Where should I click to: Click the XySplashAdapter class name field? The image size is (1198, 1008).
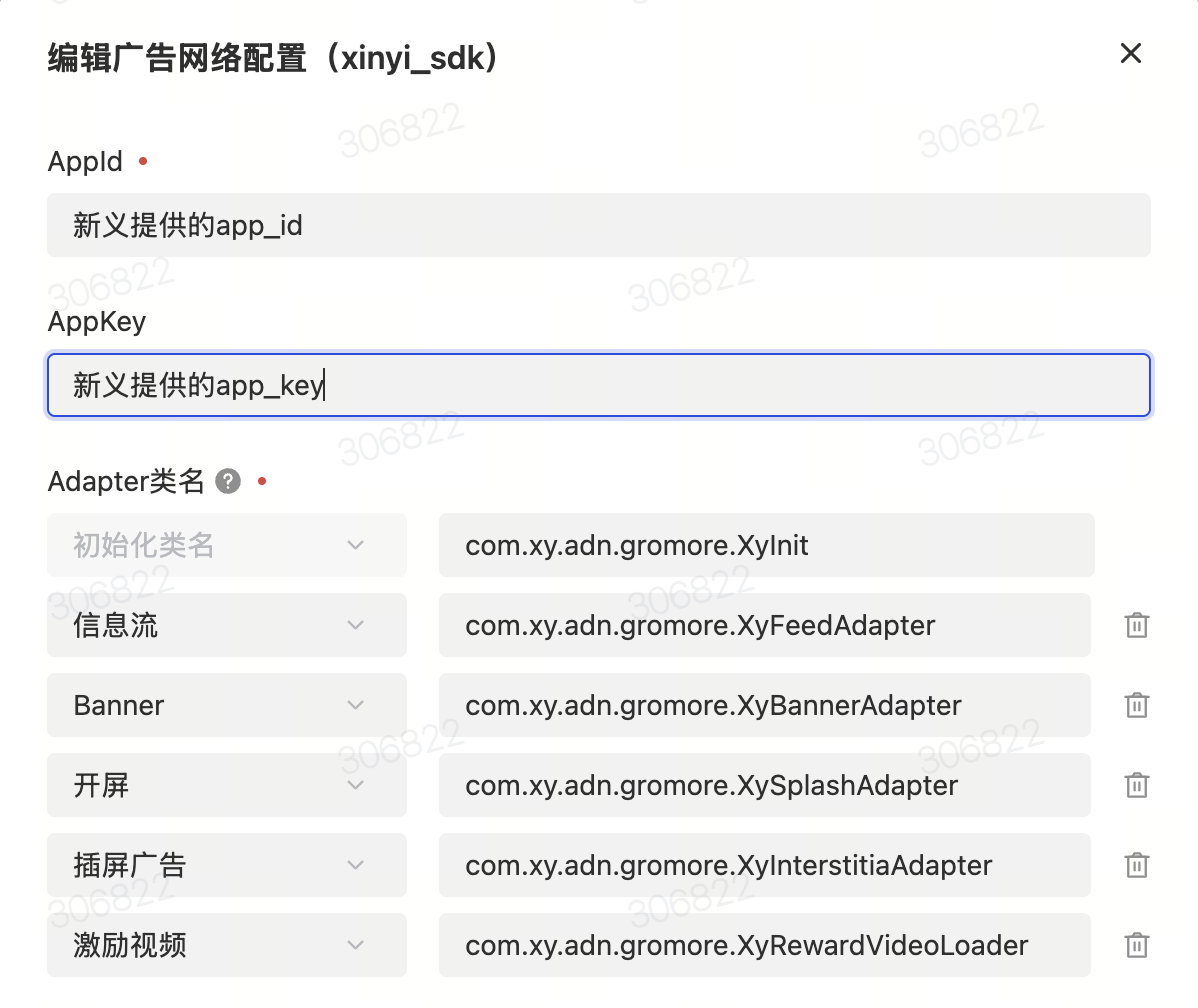click(x=764, y=786)
